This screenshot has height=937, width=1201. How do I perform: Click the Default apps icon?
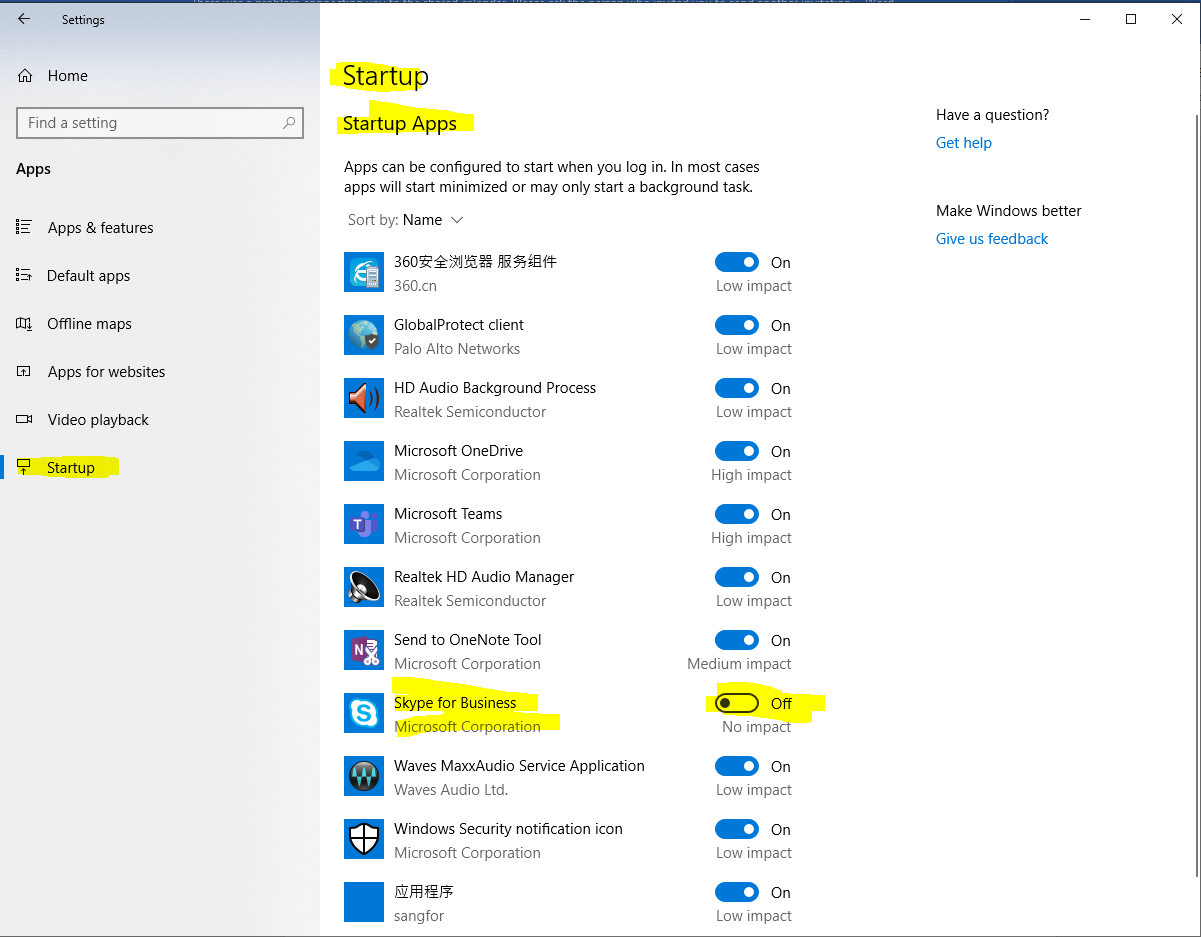tap(25, 276)
